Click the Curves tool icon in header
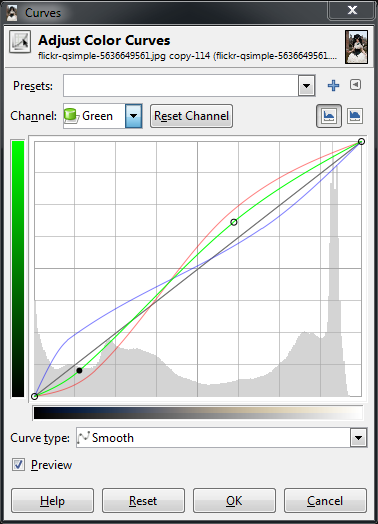 (x=20, y=41)
